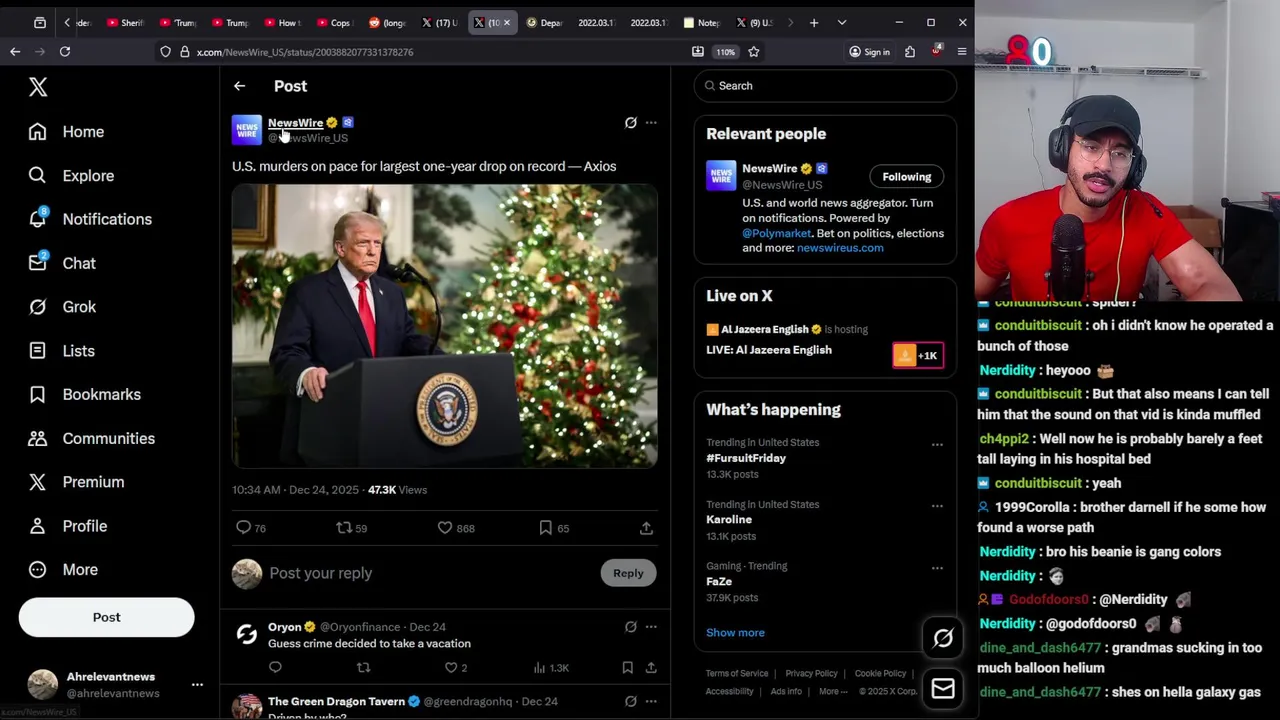
Task: Click the Premium X icon
Action: [x=37, y=482]
